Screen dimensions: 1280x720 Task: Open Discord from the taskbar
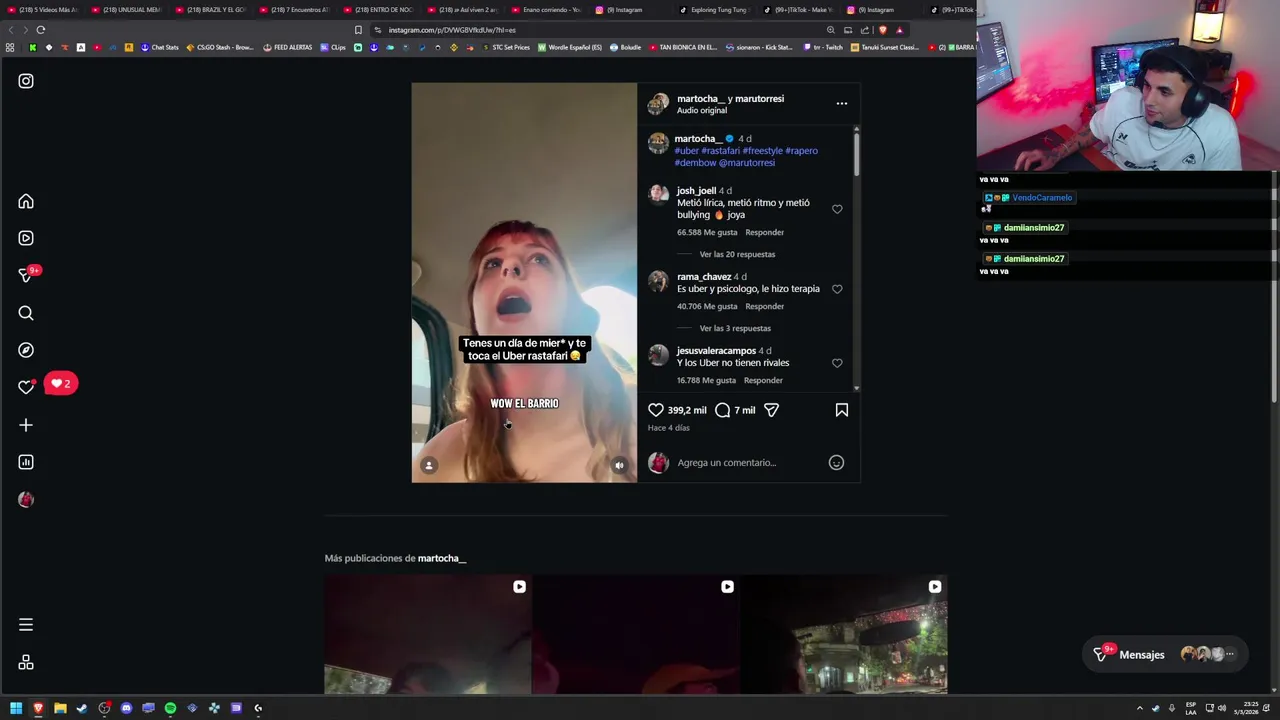coord(126,708)
